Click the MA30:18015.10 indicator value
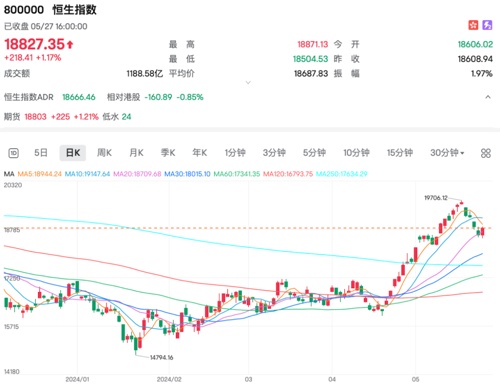This screenshot has width=500, height=388. click(x=187, y=174)
